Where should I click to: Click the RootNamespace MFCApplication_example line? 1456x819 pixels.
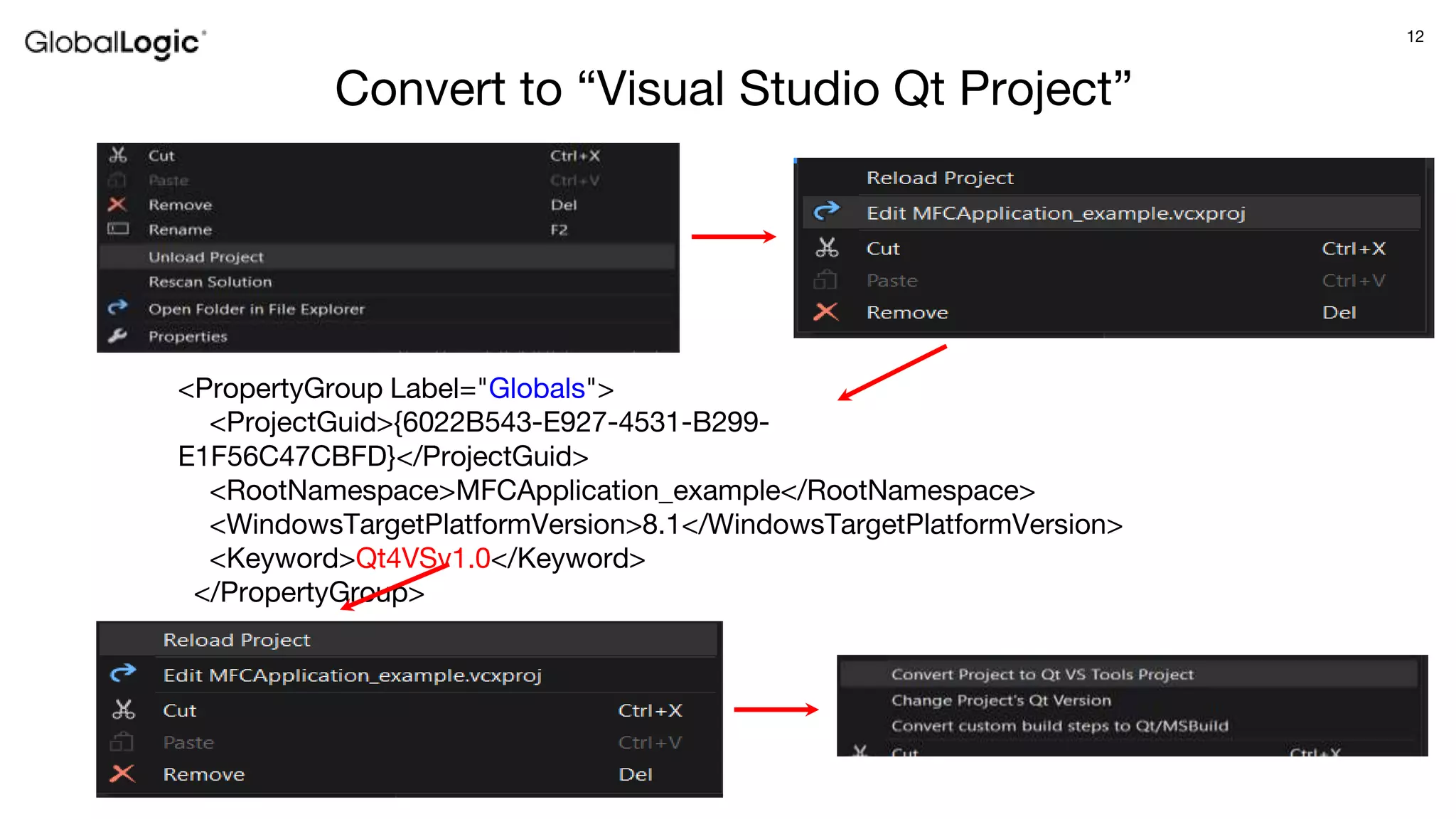622,491
